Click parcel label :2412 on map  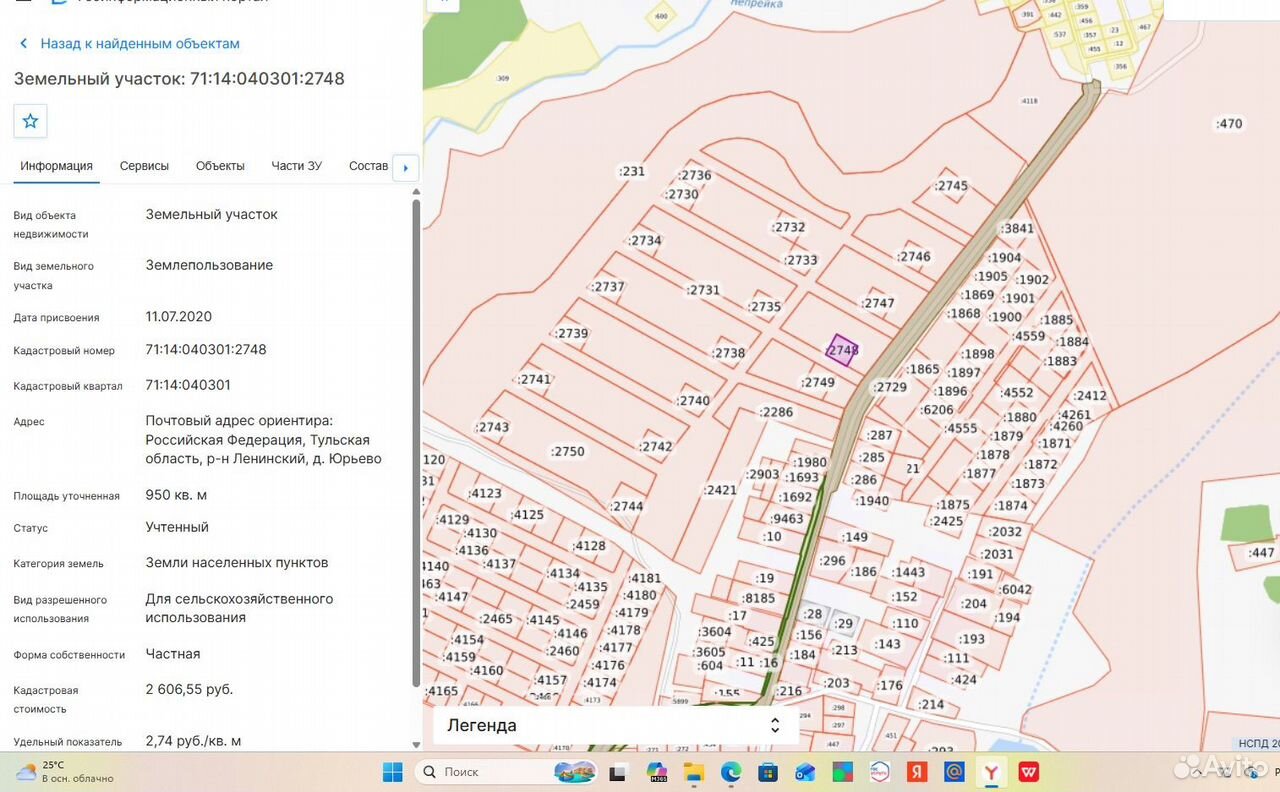click(x=1090, y=396)
